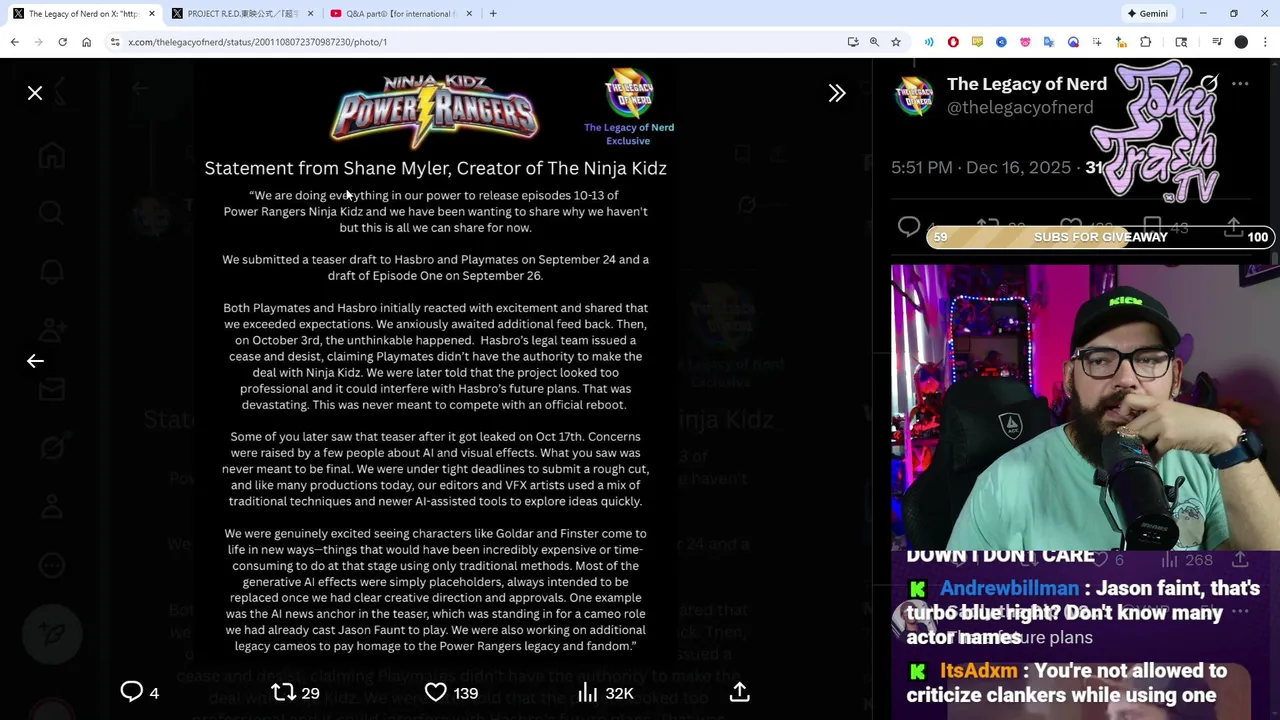Viewport: 1280px width, 720px height.
Task: Open the Chrome profile avatar
Action: pos(1241,42)
